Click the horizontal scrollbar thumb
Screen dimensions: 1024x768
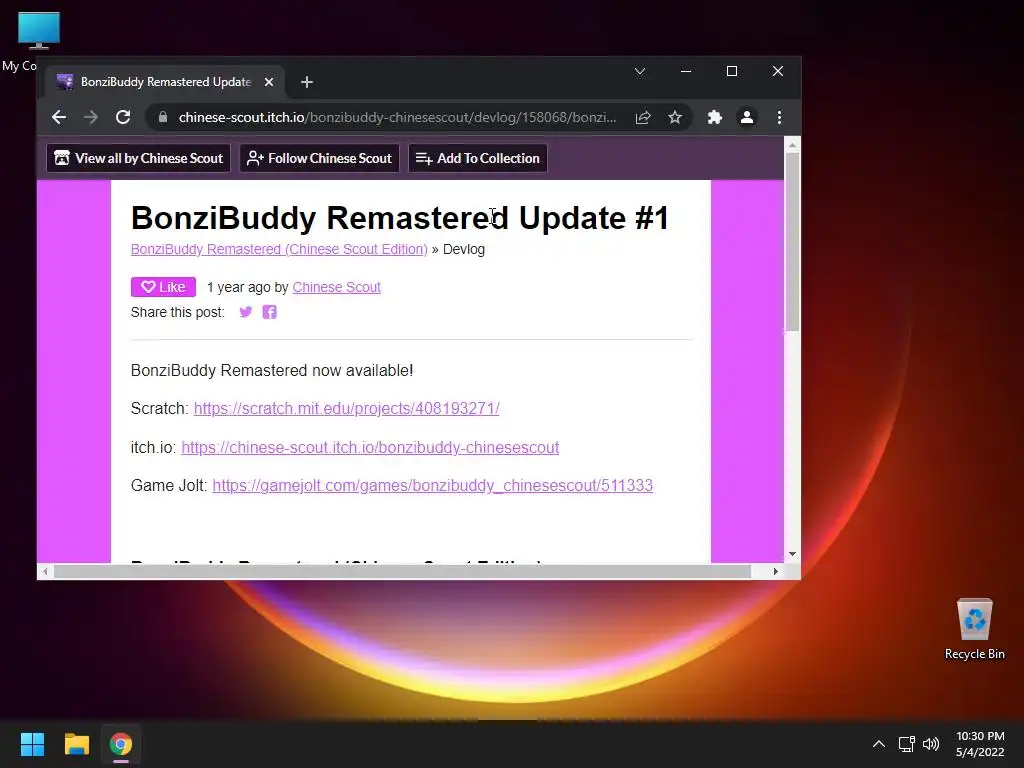coord(402,571)
